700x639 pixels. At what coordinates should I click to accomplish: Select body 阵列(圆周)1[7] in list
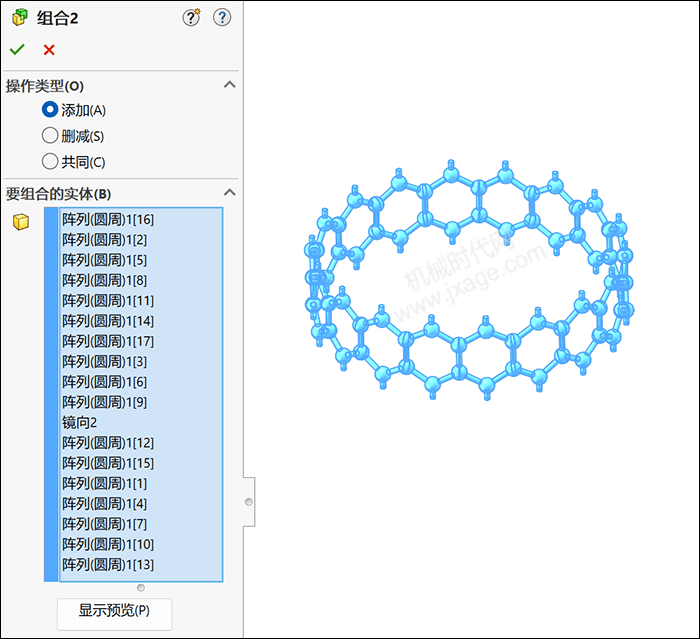coord(141,524)
